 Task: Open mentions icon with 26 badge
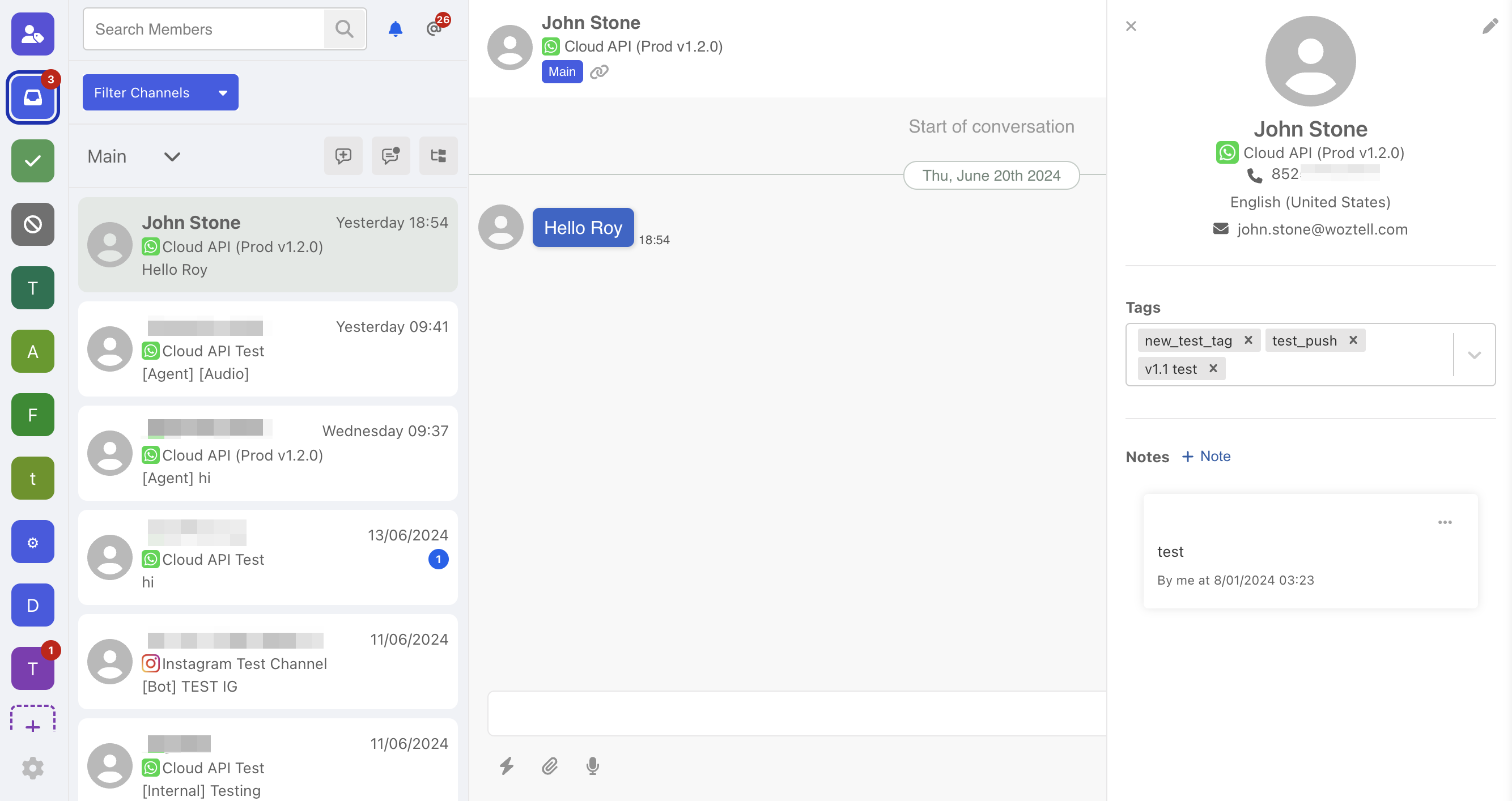coord(434,28)
